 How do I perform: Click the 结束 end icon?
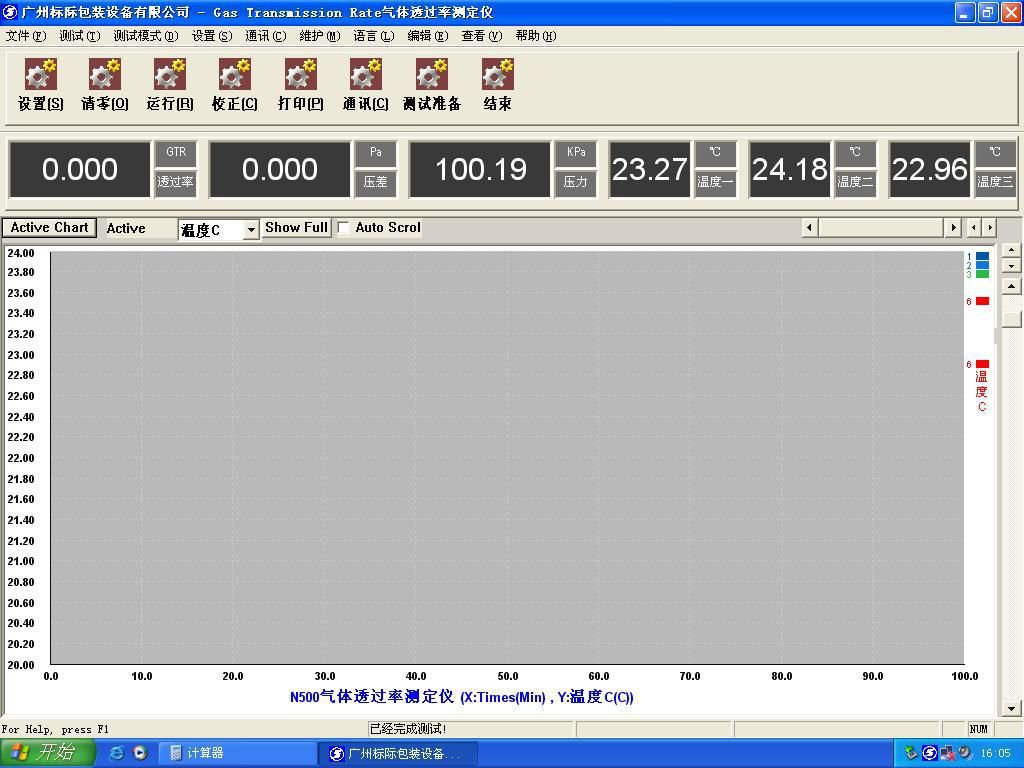[498, 84]
